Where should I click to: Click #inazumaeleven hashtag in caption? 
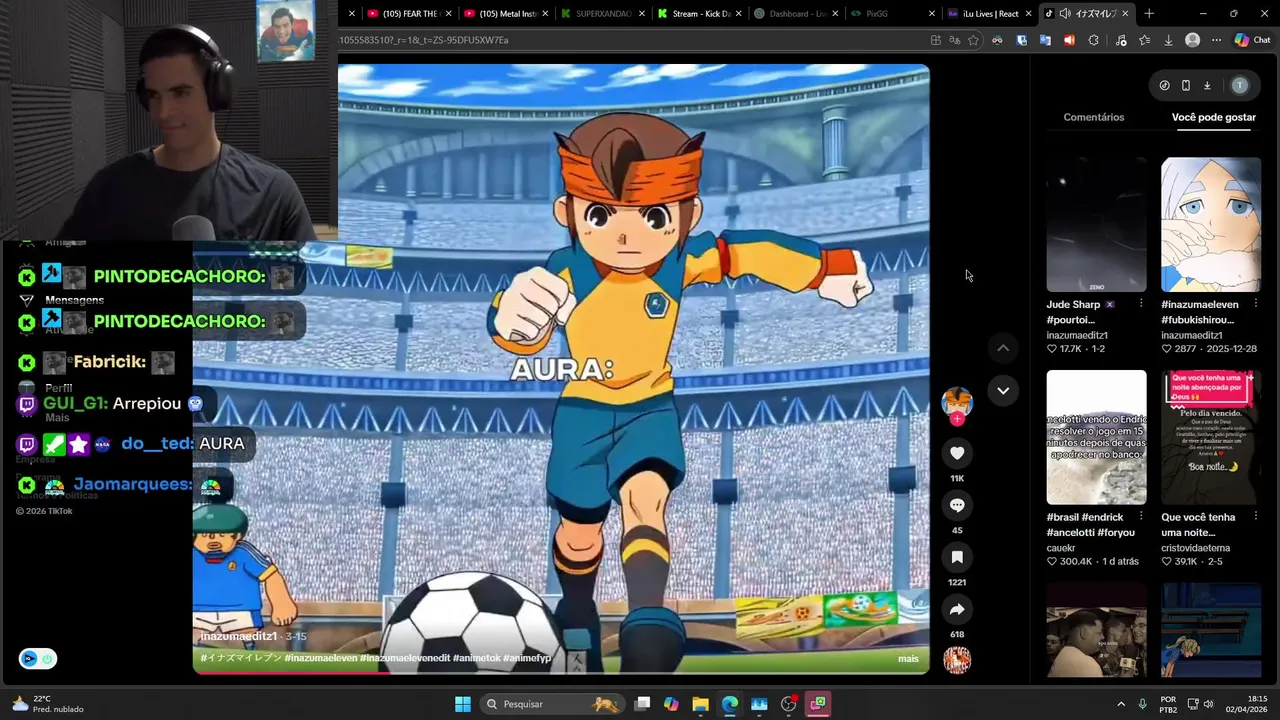323,658
